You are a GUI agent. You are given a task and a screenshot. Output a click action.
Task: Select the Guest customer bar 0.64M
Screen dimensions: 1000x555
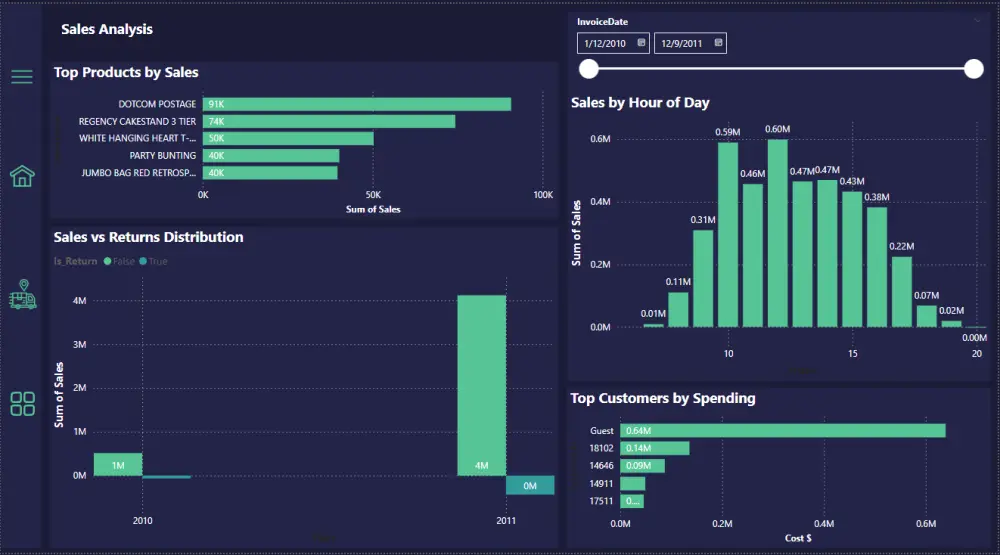point(783,431)
